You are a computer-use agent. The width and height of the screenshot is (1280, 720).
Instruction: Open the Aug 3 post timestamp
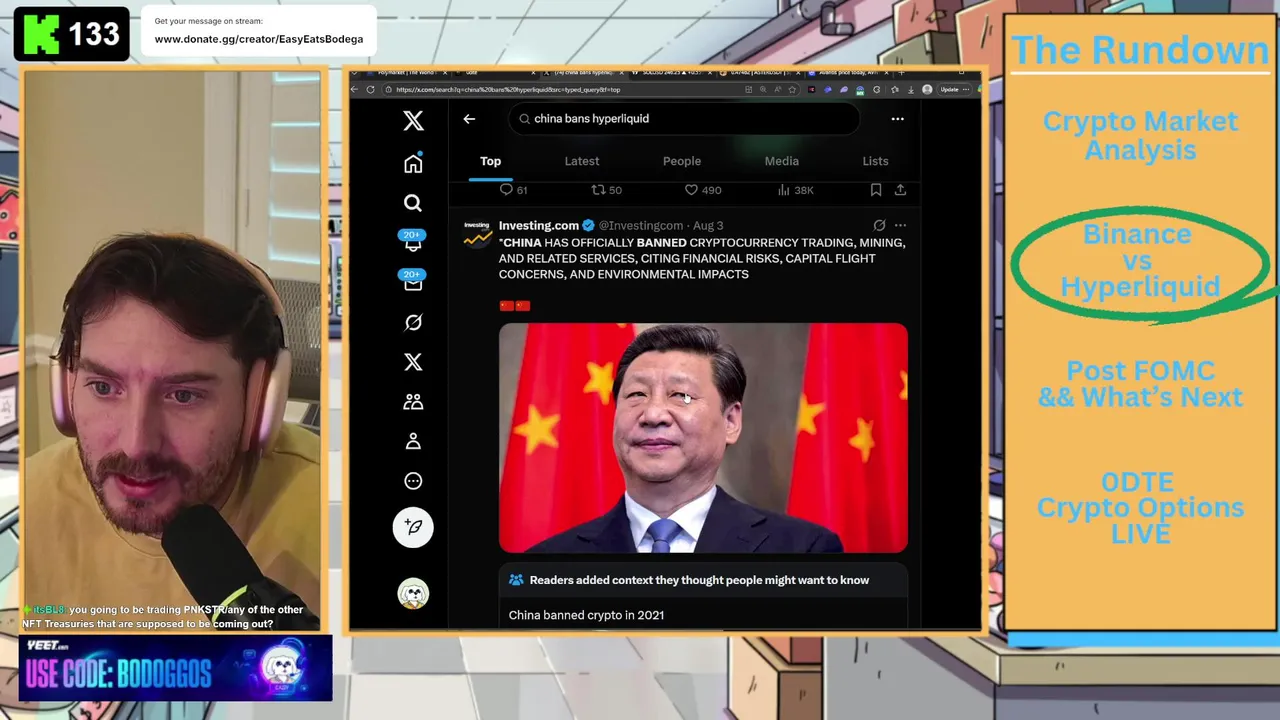708,226
